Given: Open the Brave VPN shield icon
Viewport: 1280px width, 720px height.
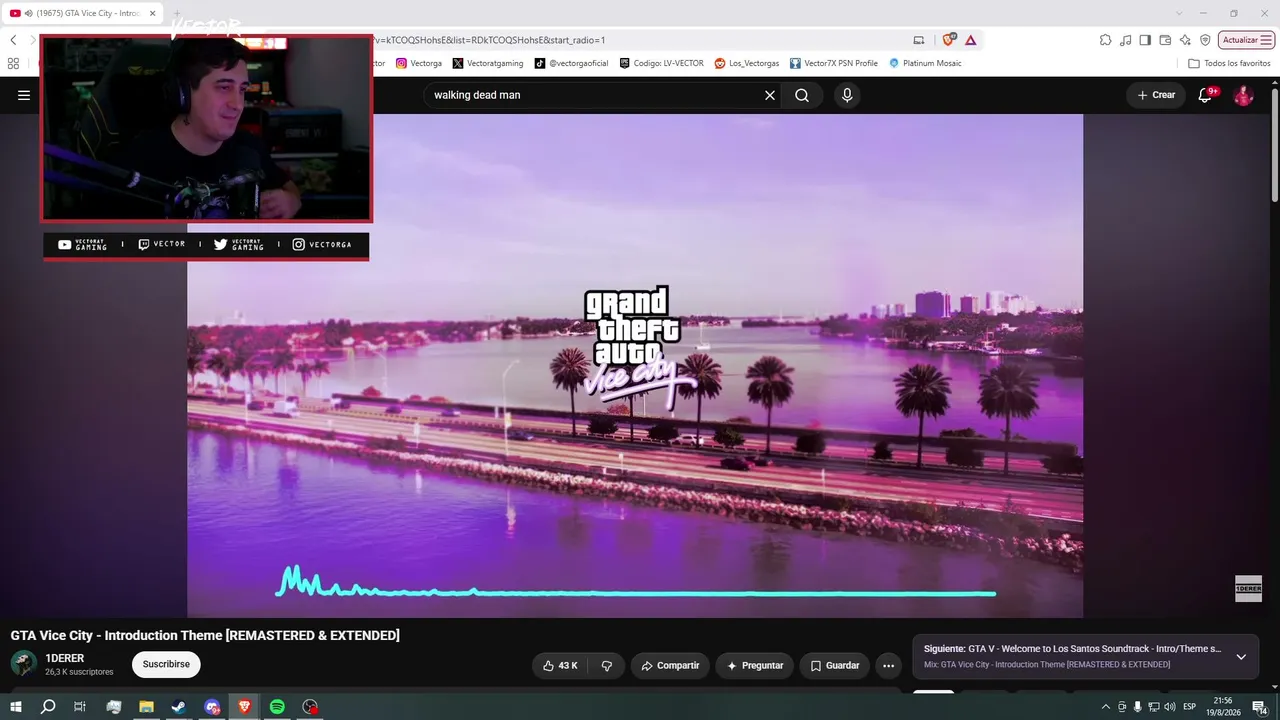Looking at the screenshot, I should (x=1205, y=40).
